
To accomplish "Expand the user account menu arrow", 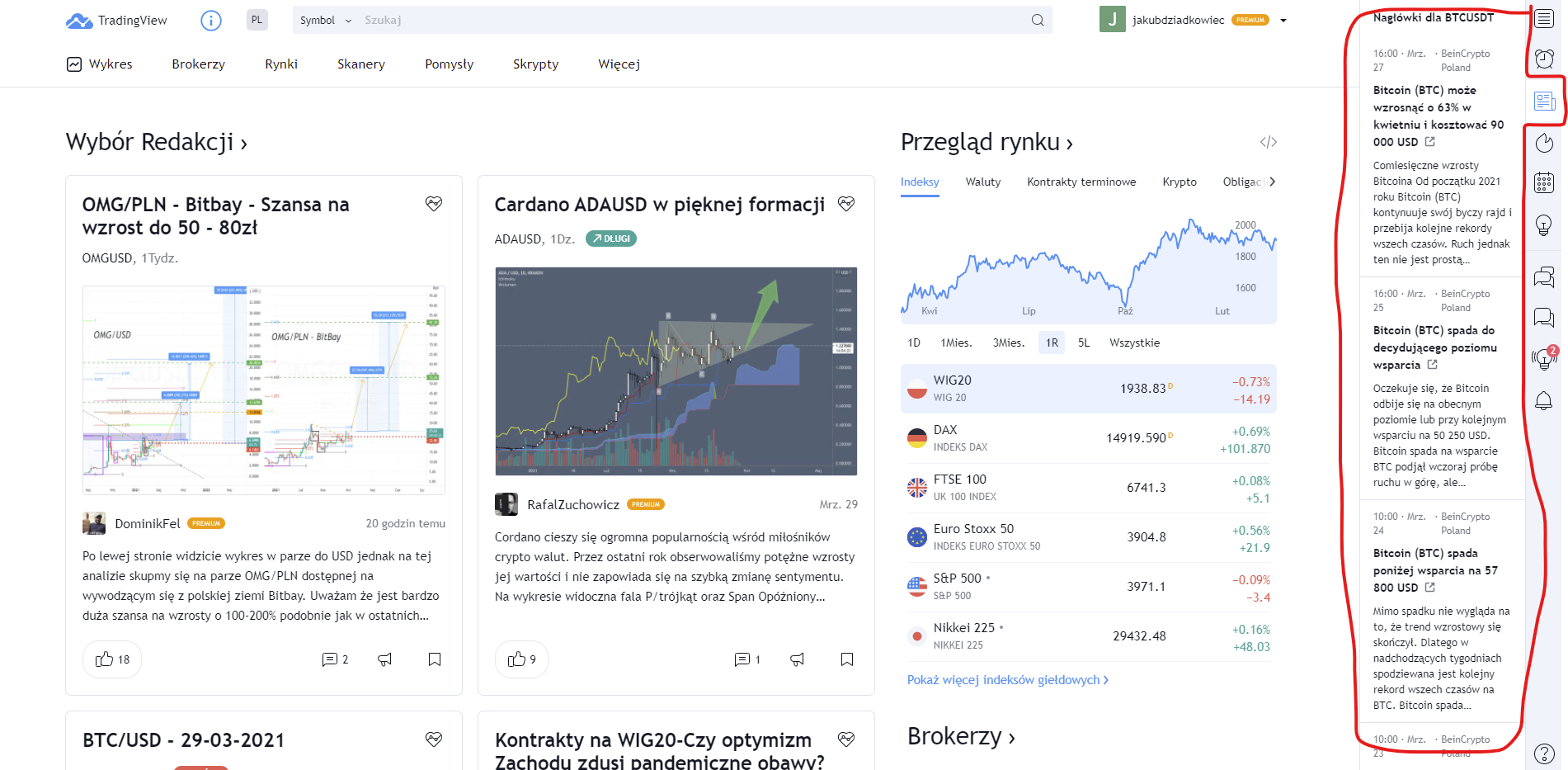I will click(x=1283, y=21).
